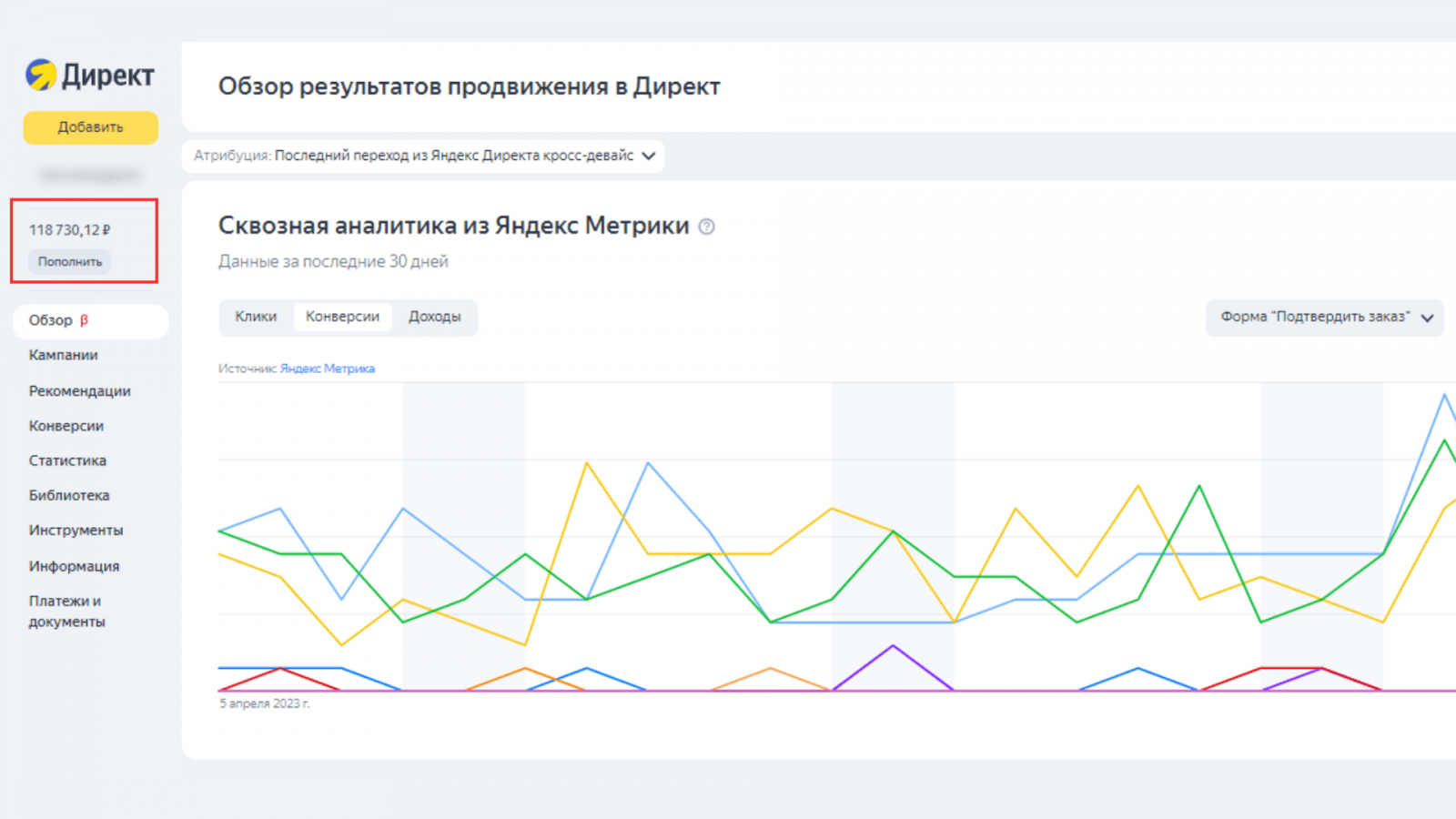Click the beta icon next to Обзор

pos(84,320)
